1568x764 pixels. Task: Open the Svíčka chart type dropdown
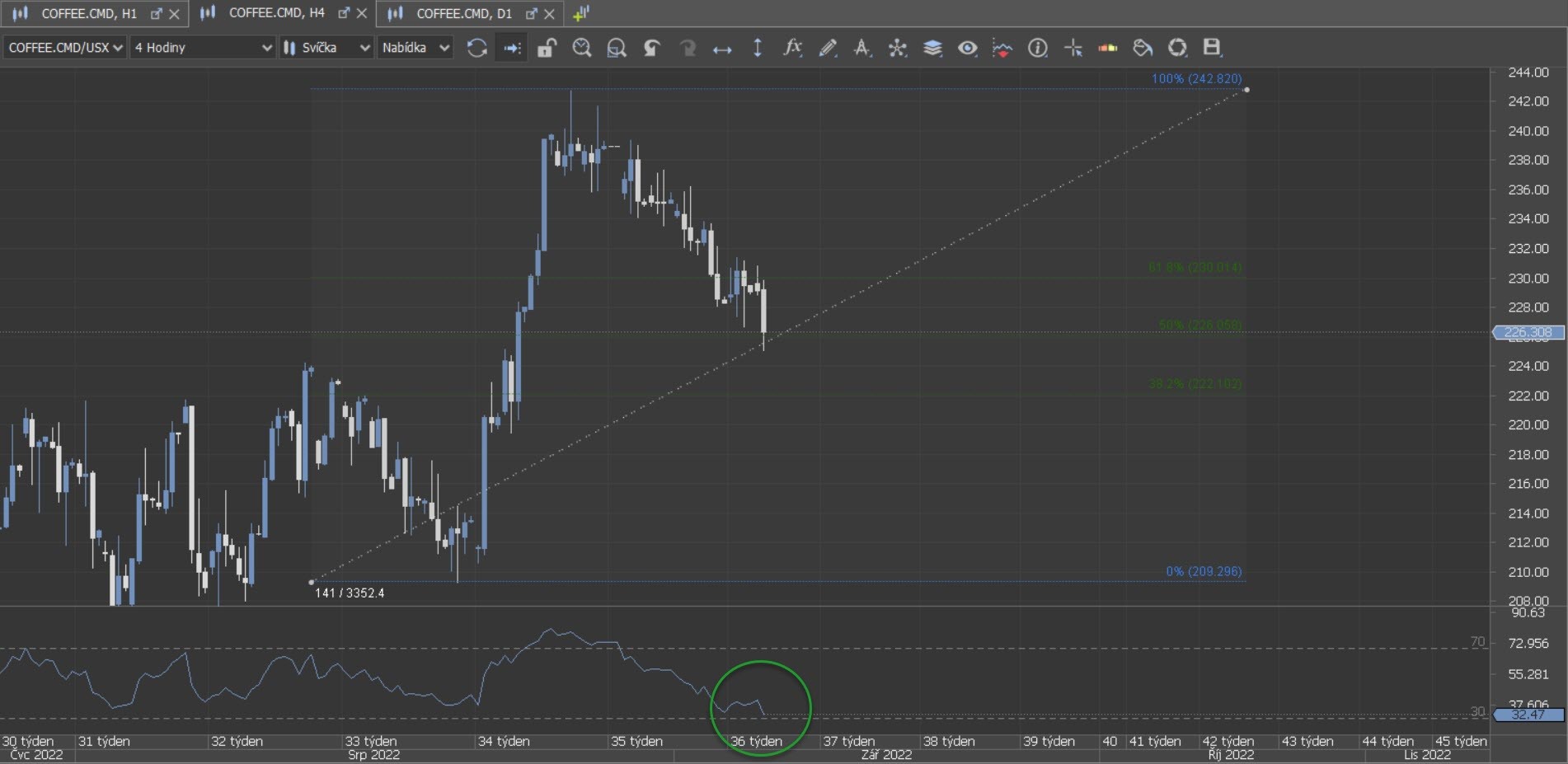tap(326, 48)
